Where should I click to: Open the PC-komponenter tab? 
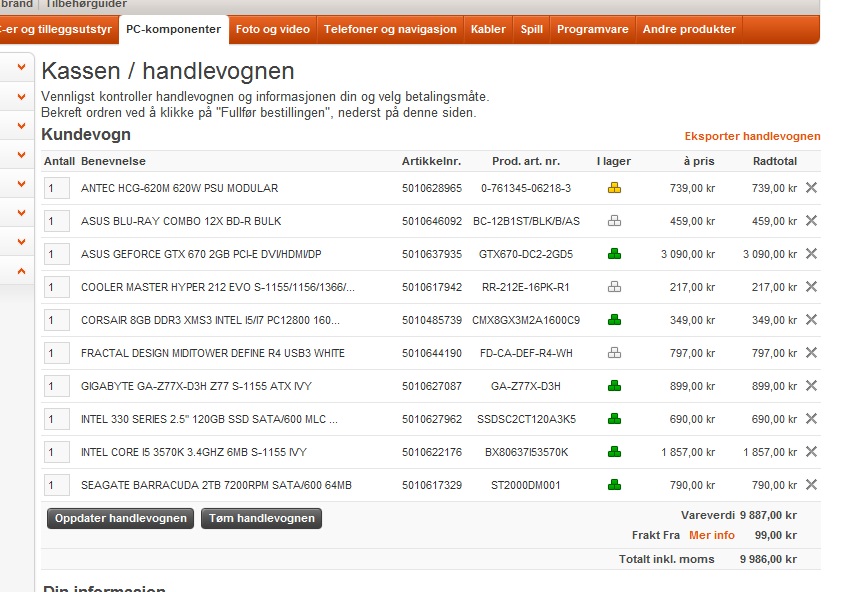click(x=174, y=29)
